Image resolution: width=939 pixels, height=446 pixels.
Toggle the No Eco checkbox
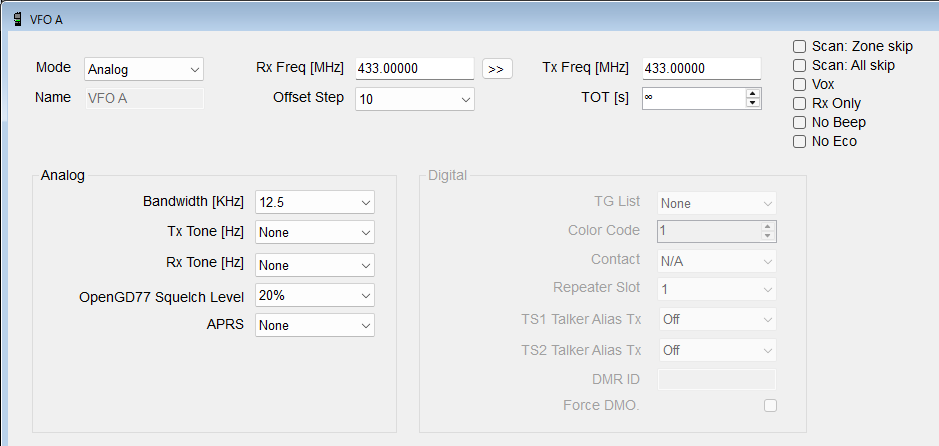click(799, 141)
